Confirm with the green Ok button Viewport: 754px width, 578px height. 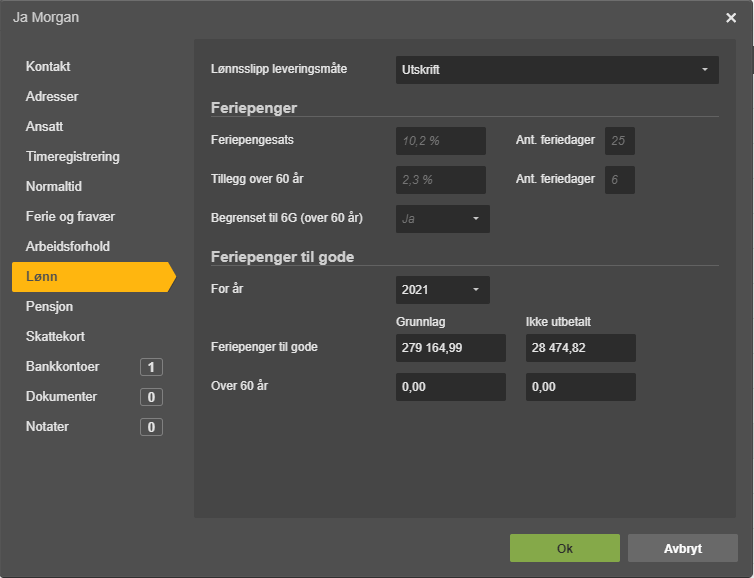coord(565,548)
